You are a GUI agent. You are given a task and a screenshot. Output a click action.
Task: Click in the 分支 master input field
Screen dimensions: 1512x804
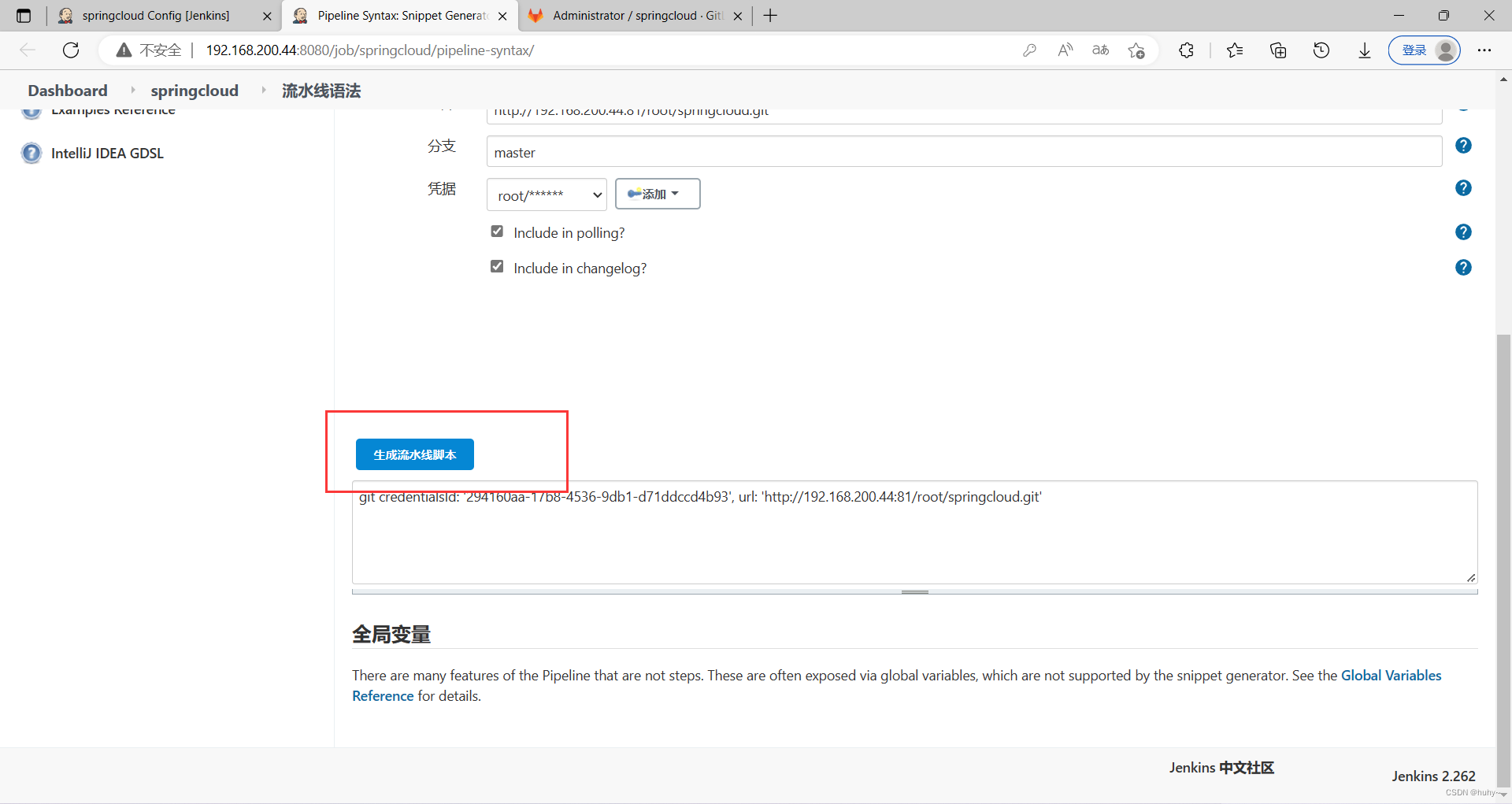(x=964, y=151)
